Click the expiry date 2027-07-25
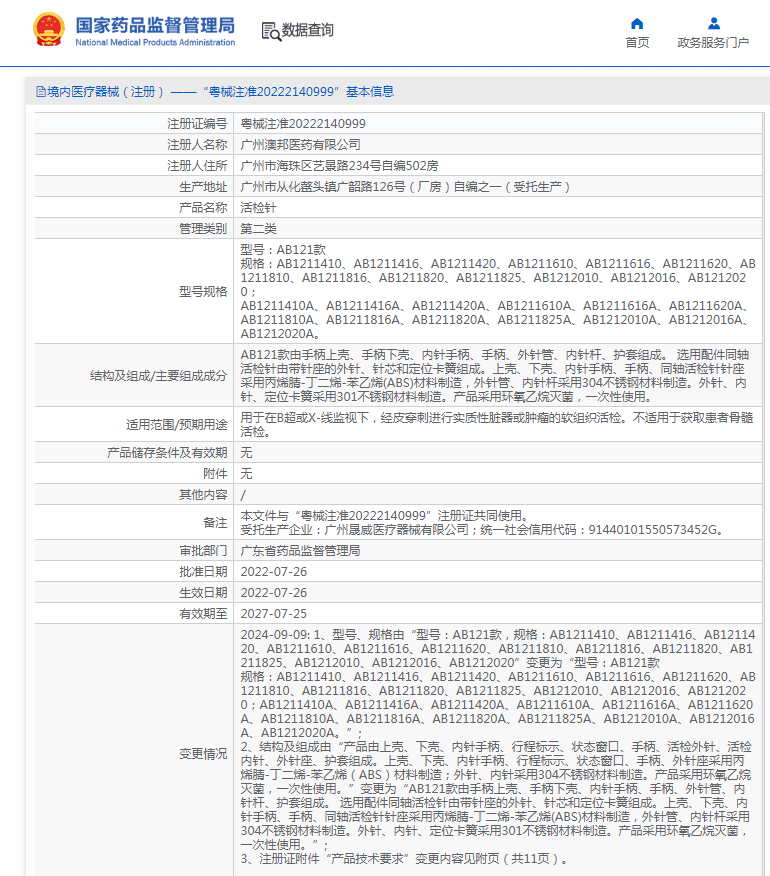 274,614
